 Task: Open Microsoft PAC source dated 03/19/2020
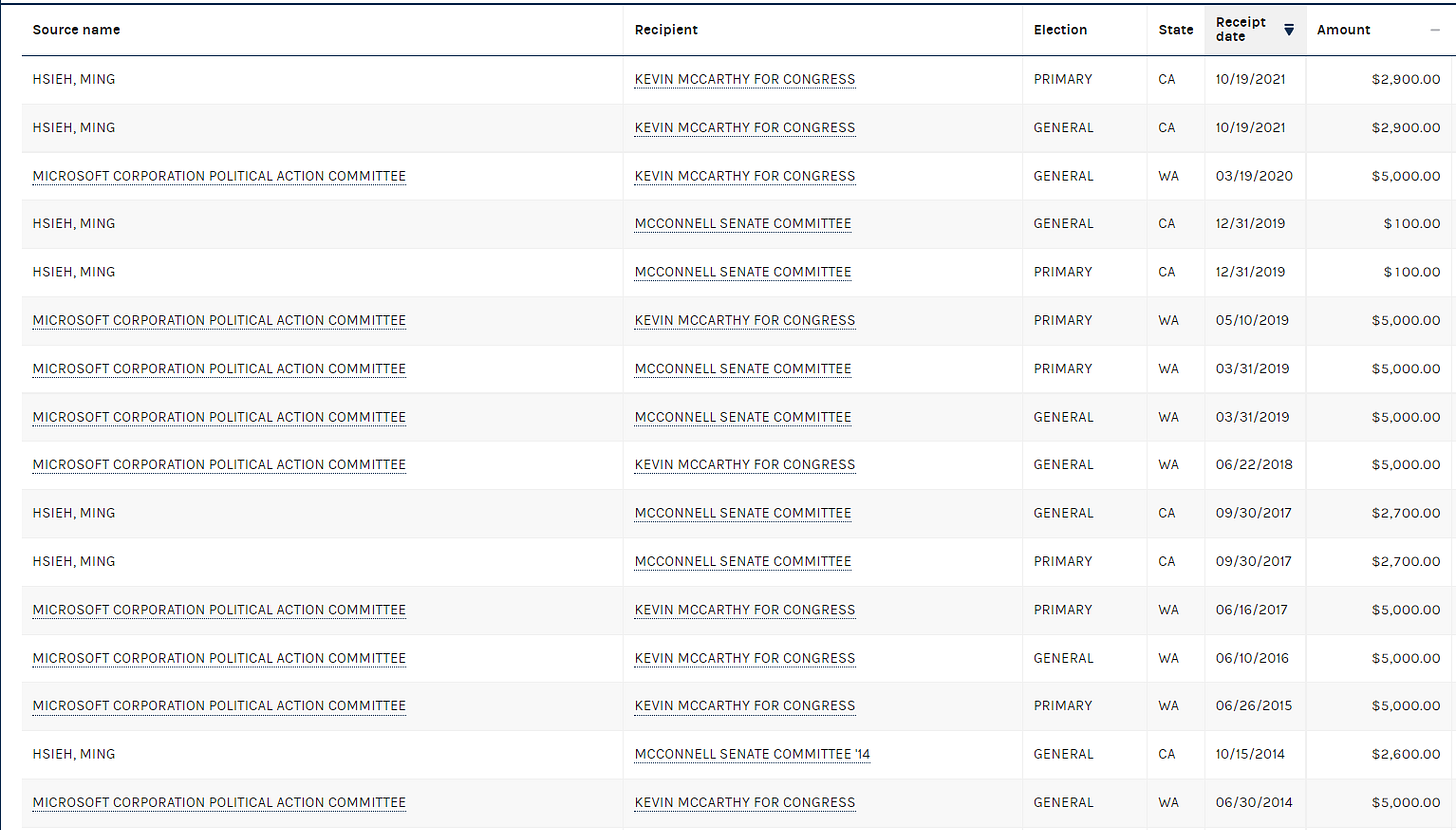point(219,176)
